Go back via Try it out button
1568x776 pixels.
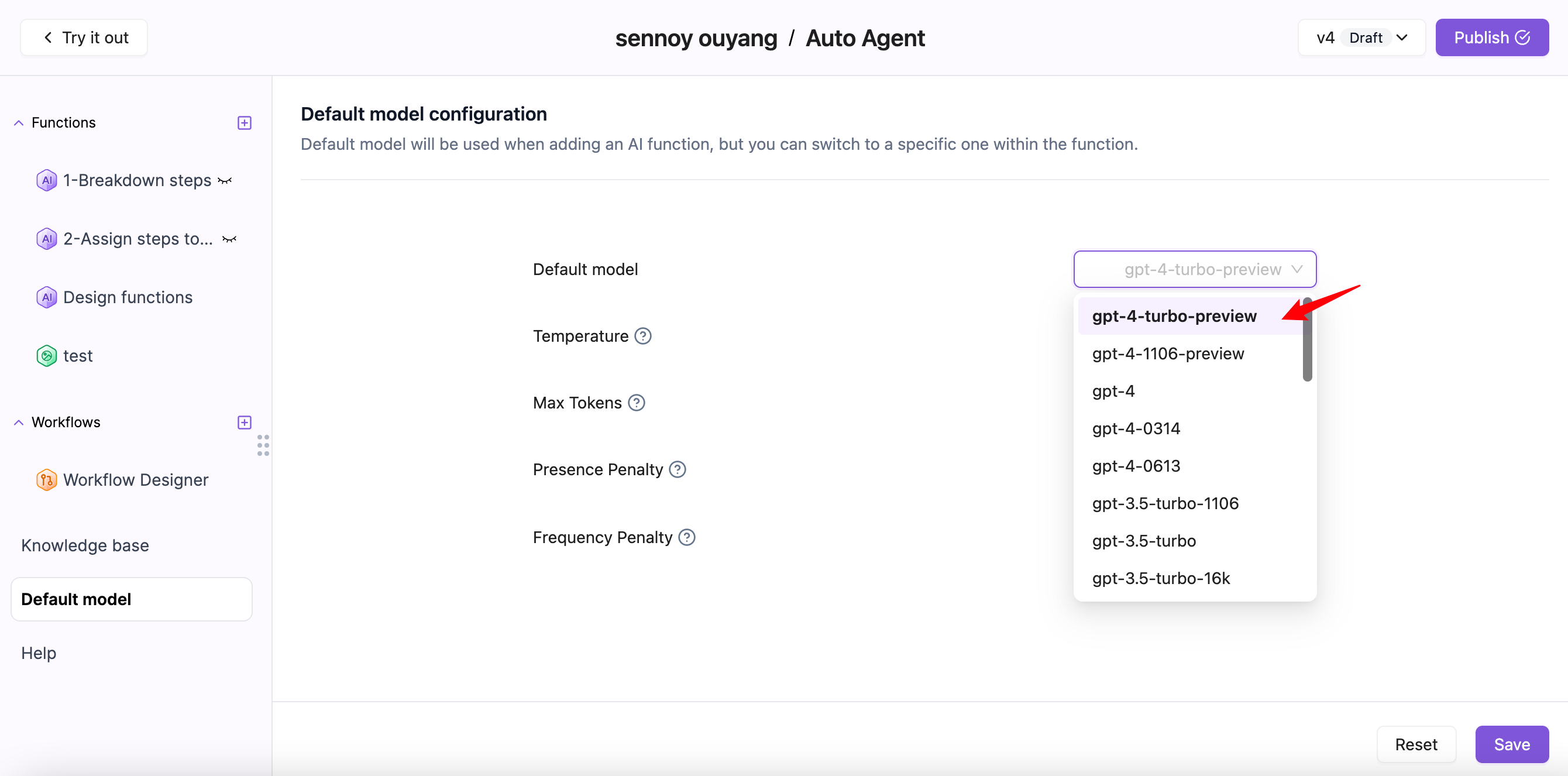coord(84,37)
